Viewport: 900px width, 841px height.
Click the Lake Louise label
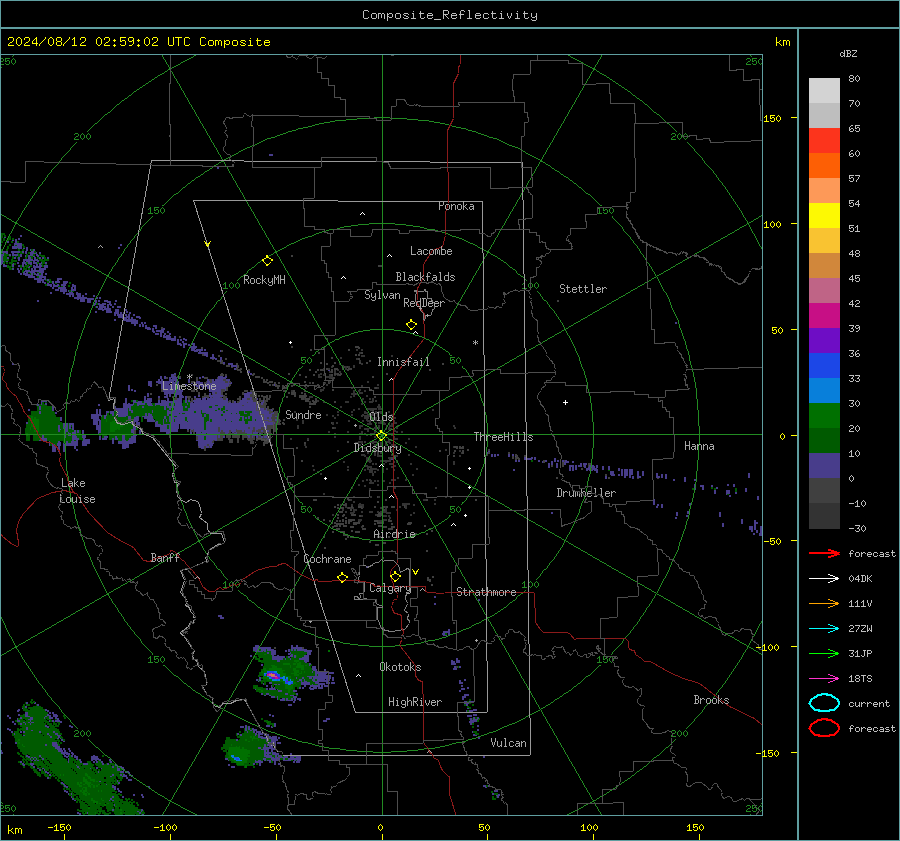coord(77,491)
